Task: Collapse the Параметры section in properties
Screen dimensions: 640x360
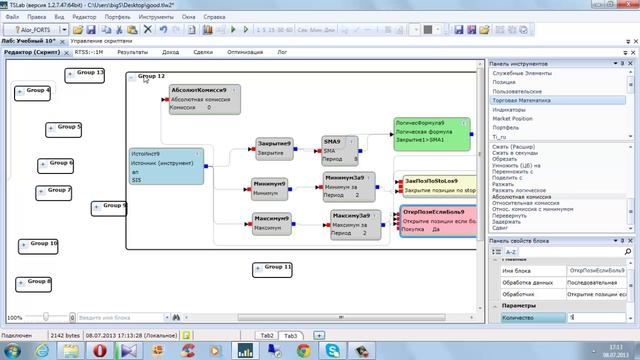Action: coord(496,306)
